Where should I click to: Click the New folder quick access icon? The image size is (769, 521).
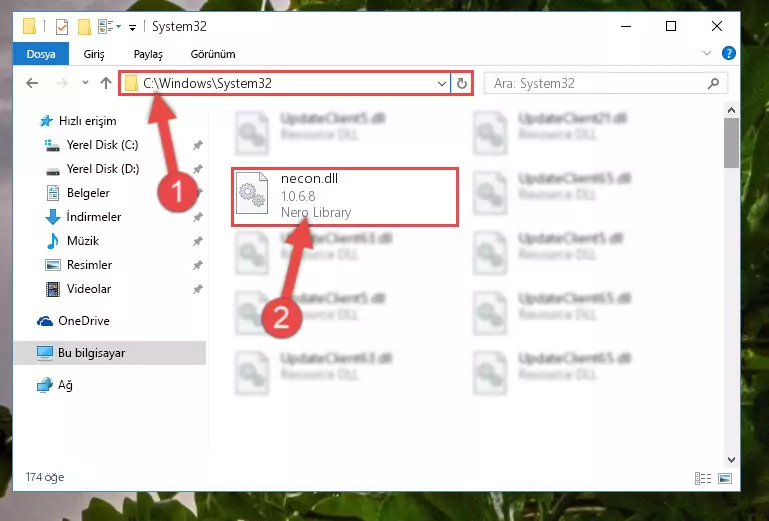tap(84, 26)
